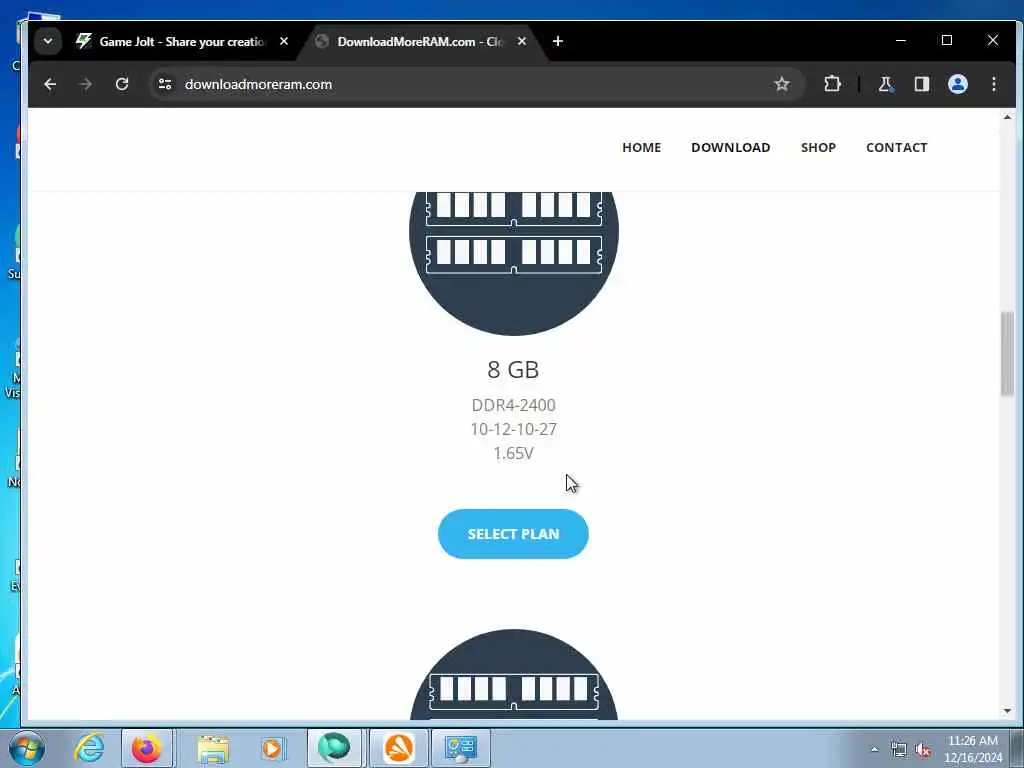Click the page vertical scrollbar thumb
This screenshot has height=768, width=1024.
click(1007, 353)
